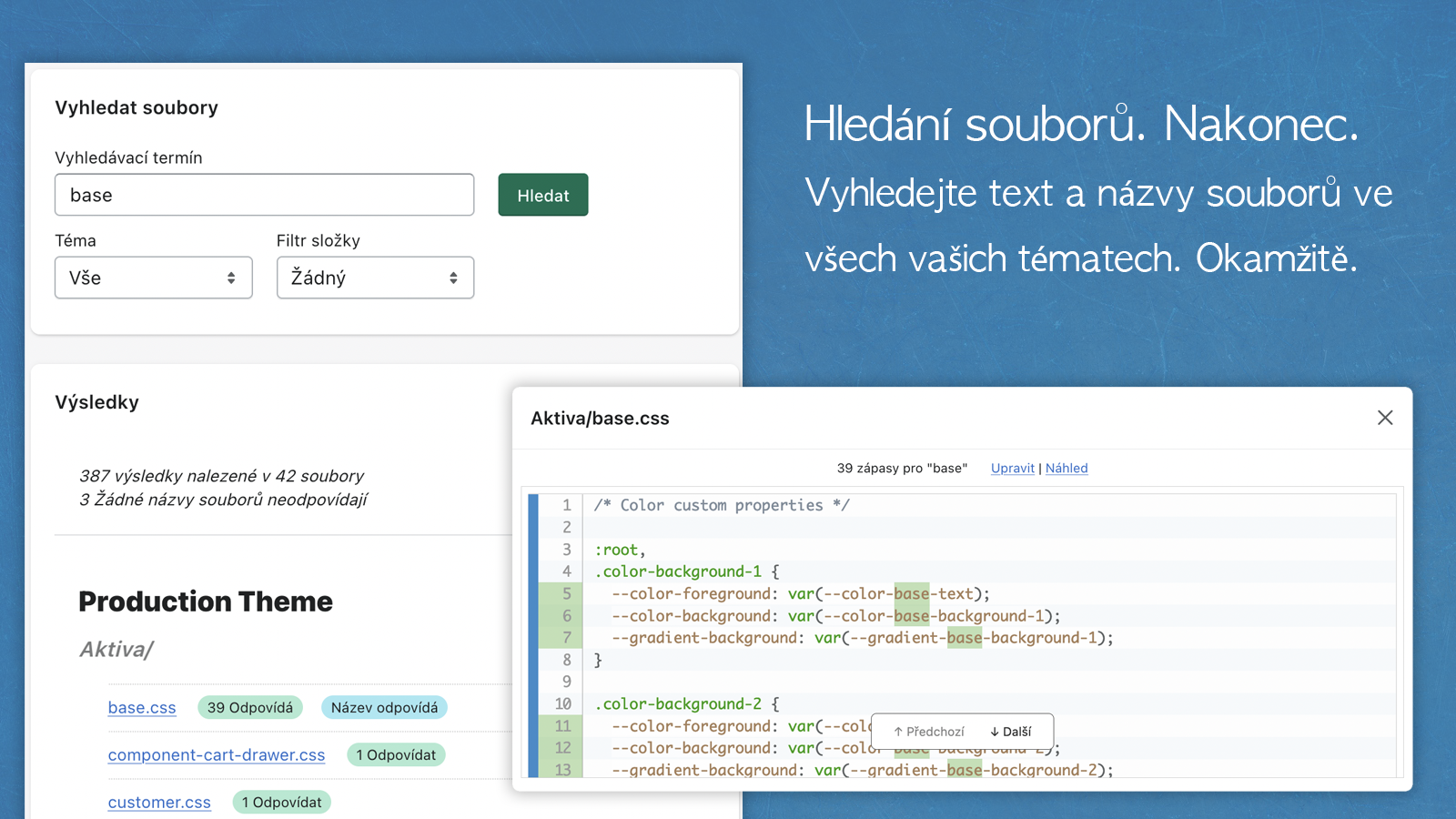Click '1 Odpovídat' badge beside component-cart-drawer.css
1456x819 pixels.
[x=396, y=755]
